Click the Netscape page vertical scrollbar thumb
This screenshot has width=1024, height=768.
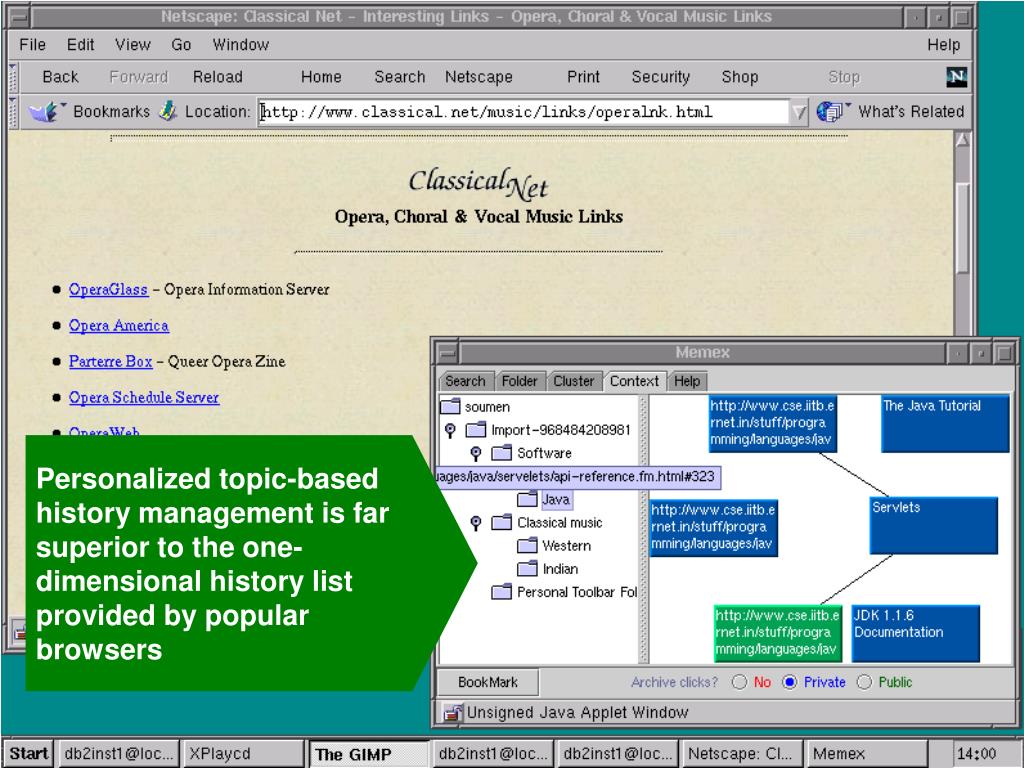click(x=963, y=229)
